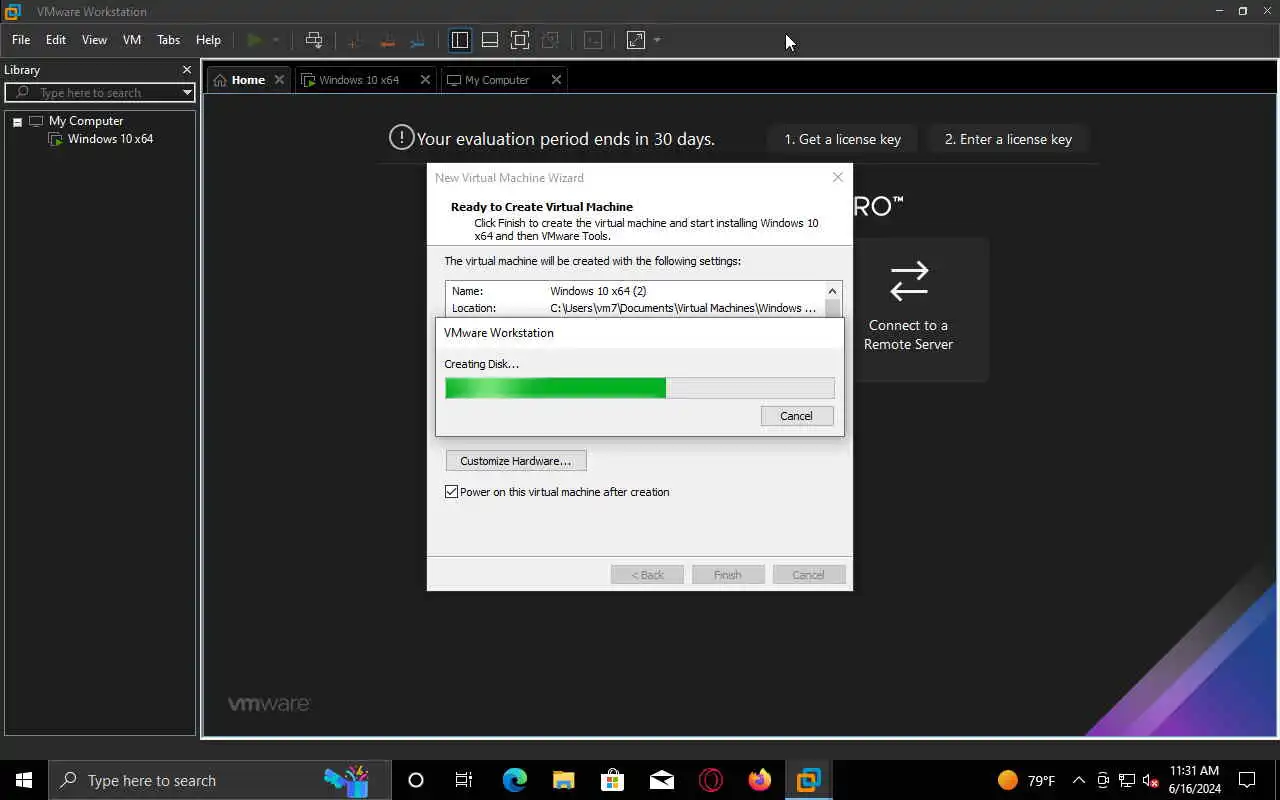Click the wizard Back button

[647, 575]
